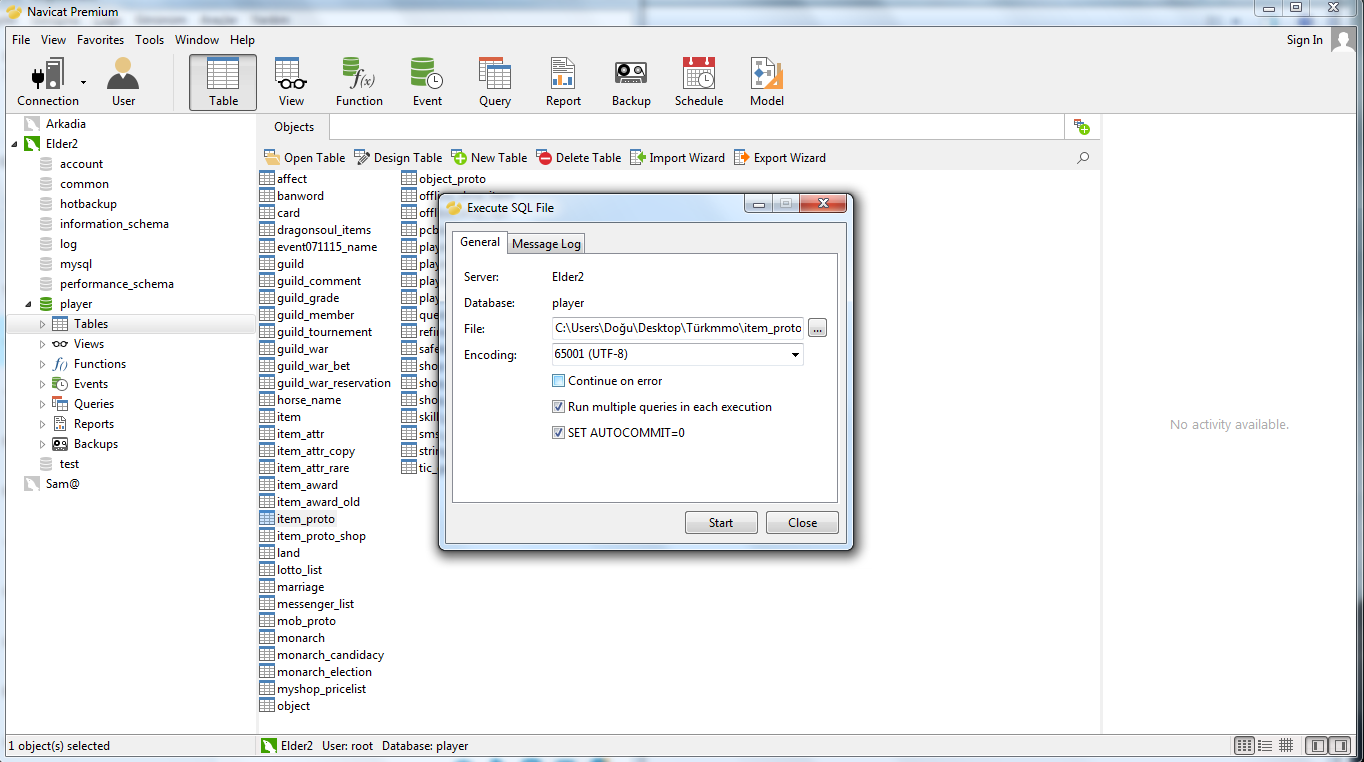Click the File path input field
The image size is (1364, 762).
click(x=677, y=328)
